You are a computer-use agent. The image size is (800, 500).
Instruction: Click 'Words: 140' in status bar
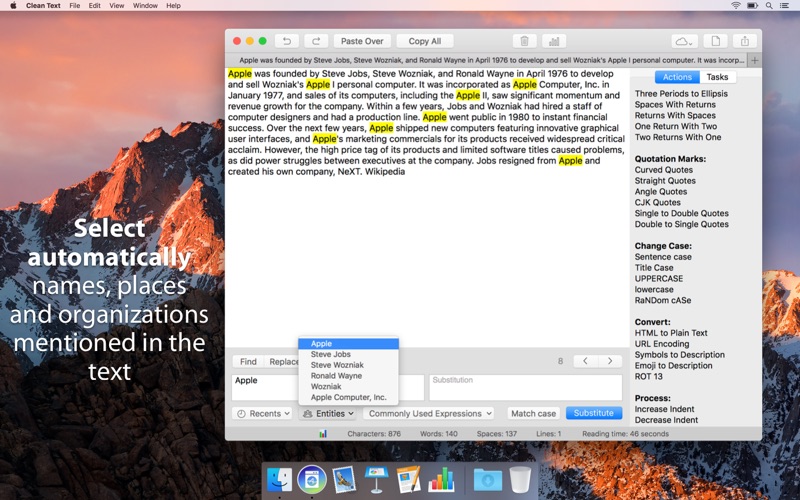coord(439,434)
